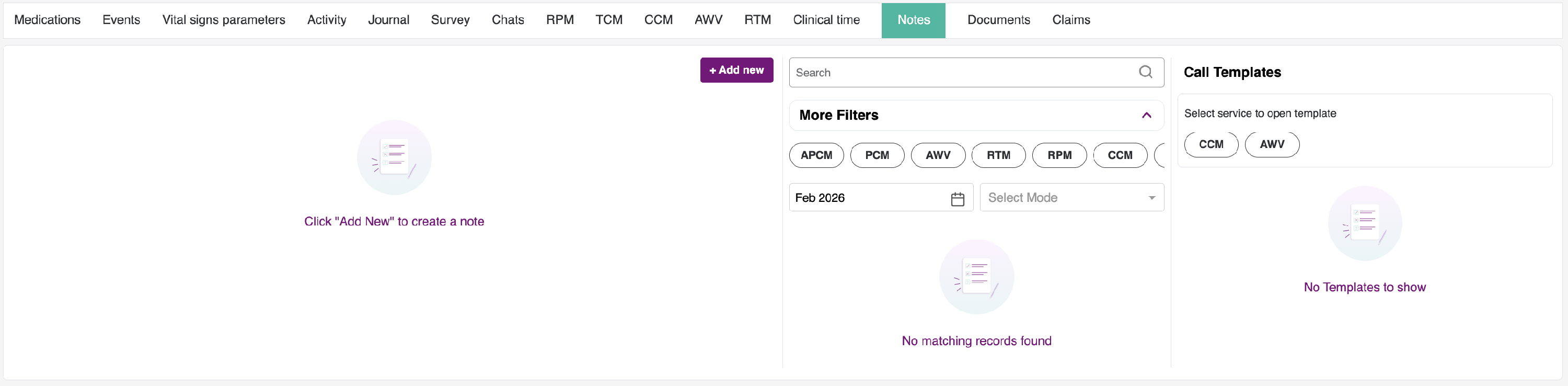Image resolution: width=1568 pixels, height=386 pixels.
Task: Open the calendar icon in date field
Action: 957,199
